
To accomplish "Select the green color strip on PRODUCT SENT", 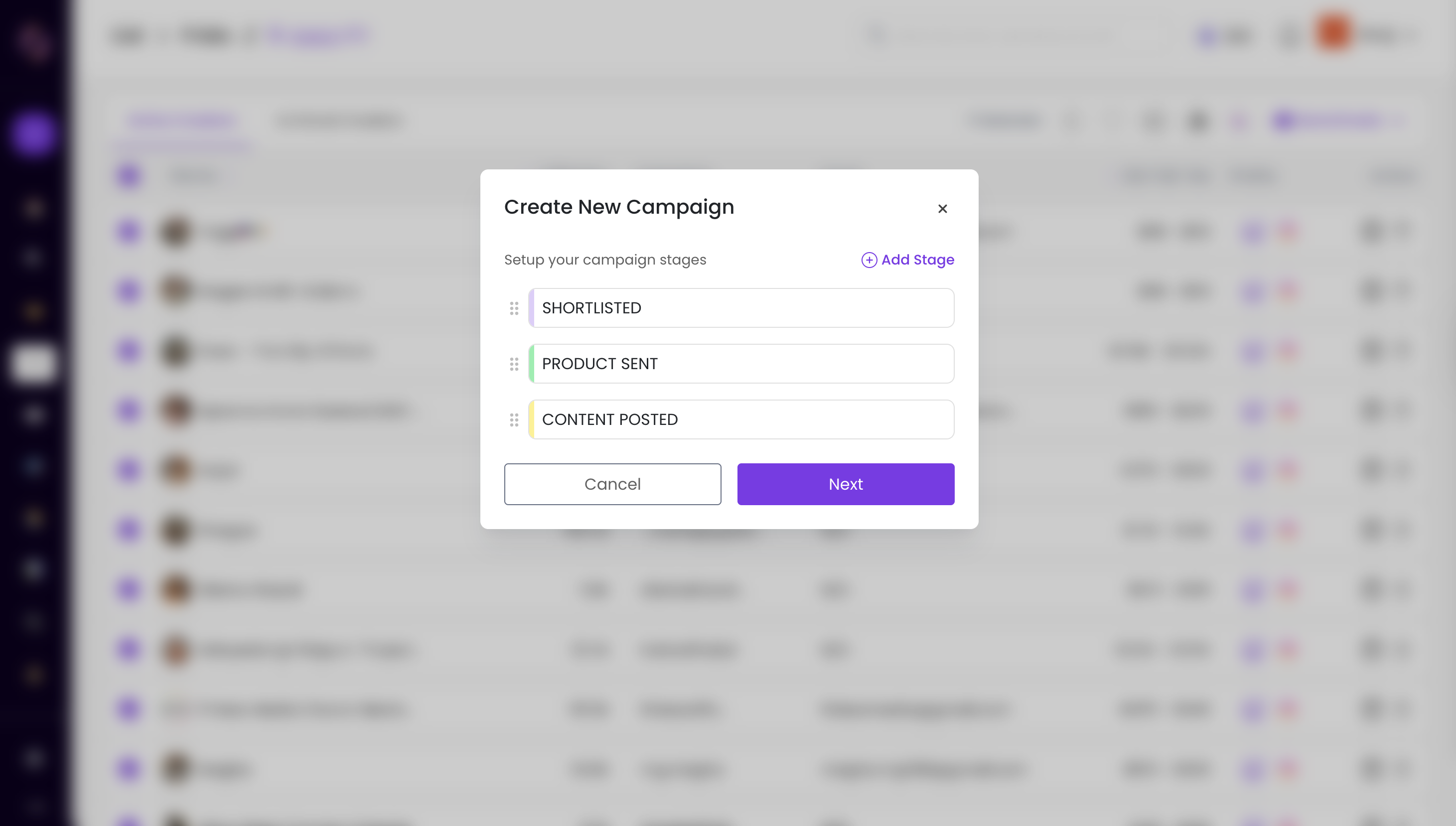I will [x=532, y=364].
